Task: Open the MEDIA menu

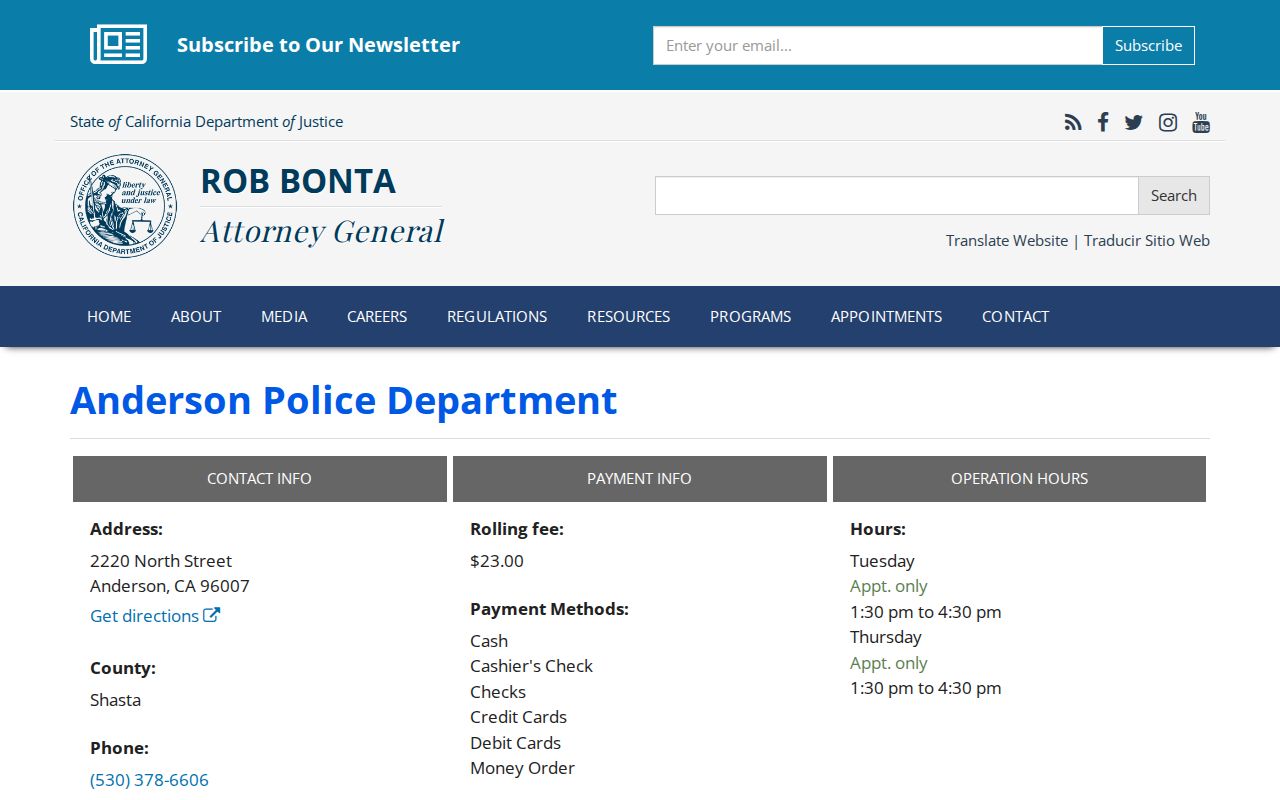Action: [284, 316]
